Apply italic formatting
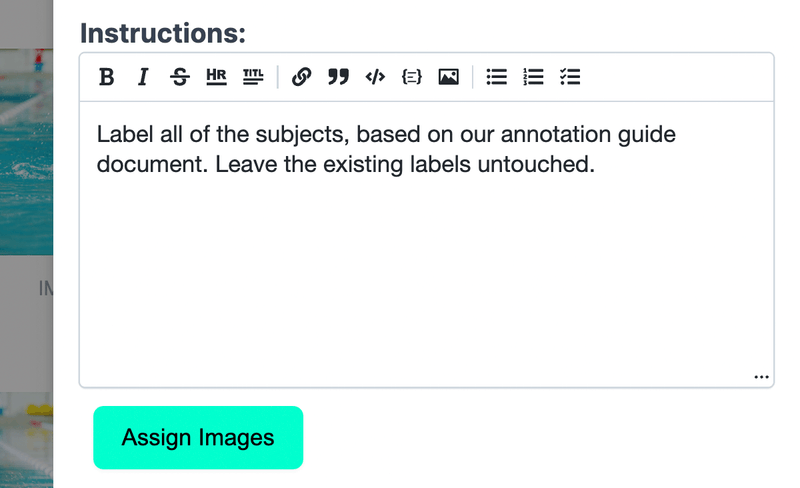Viewport: 800px width, 488px height. pyautogui.click(x=143, y=77)
